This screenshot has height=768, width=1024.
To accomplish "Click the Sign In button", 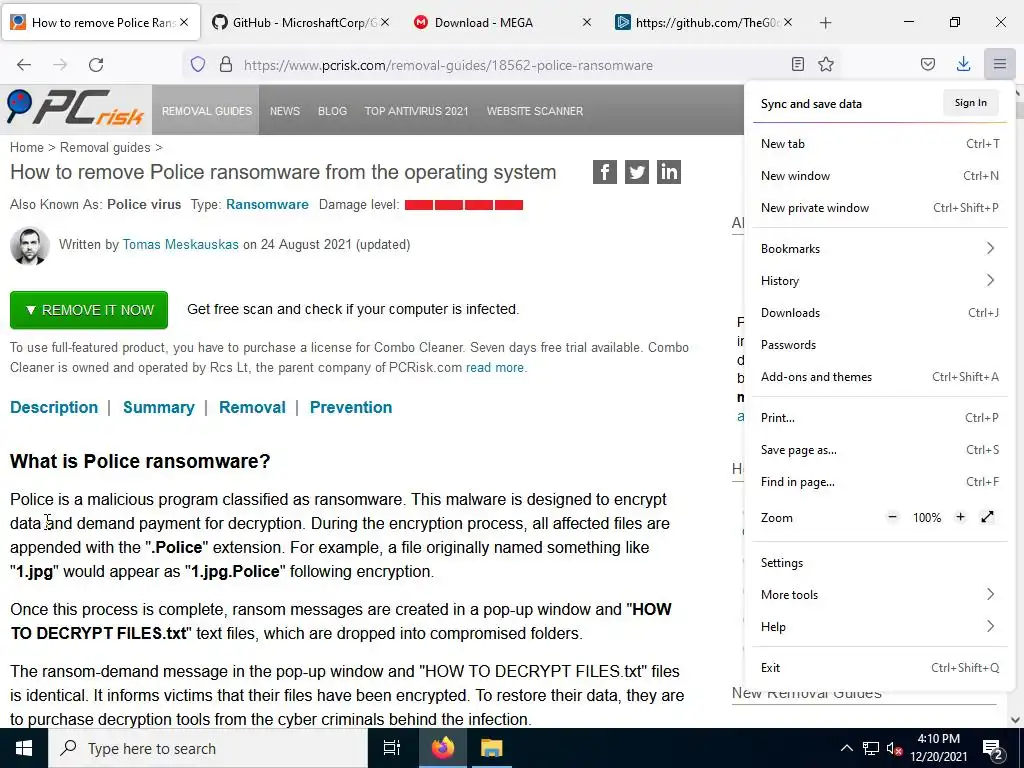I will coord(970,103).
